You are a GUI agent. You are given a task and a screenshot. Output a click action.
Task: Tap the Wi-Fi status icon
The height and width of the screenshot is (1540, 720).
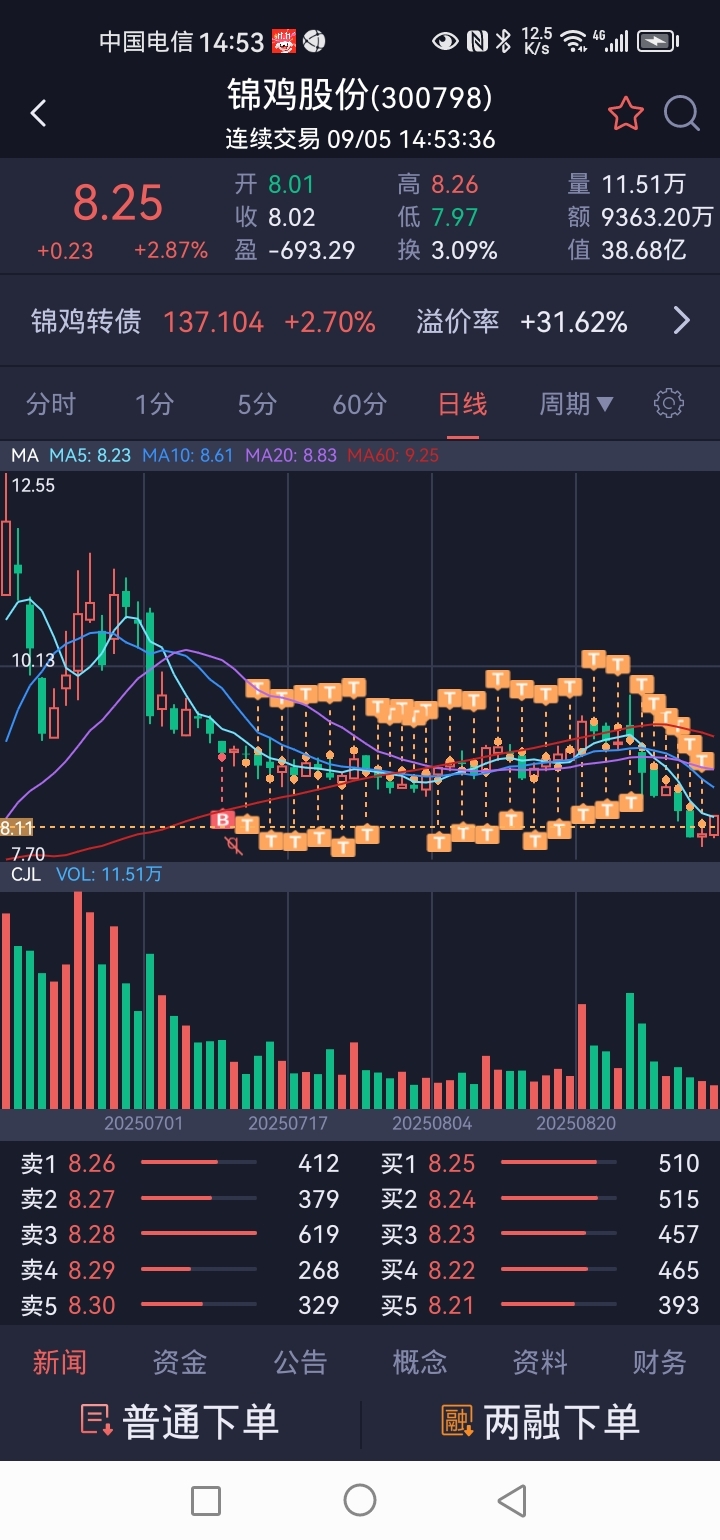click(x=574, y=41)
